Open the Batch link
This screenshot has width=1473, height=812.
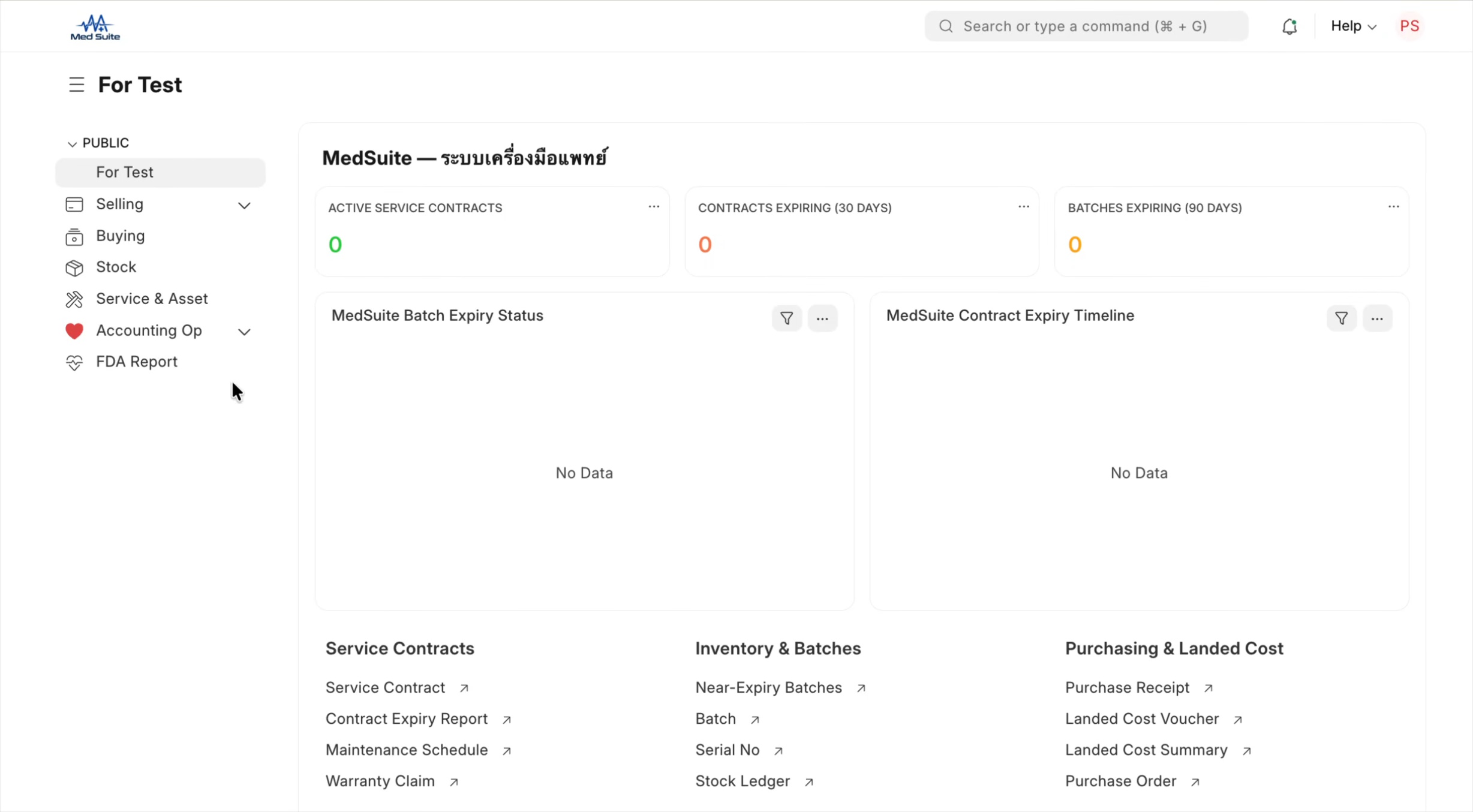(x=716, y=718)
